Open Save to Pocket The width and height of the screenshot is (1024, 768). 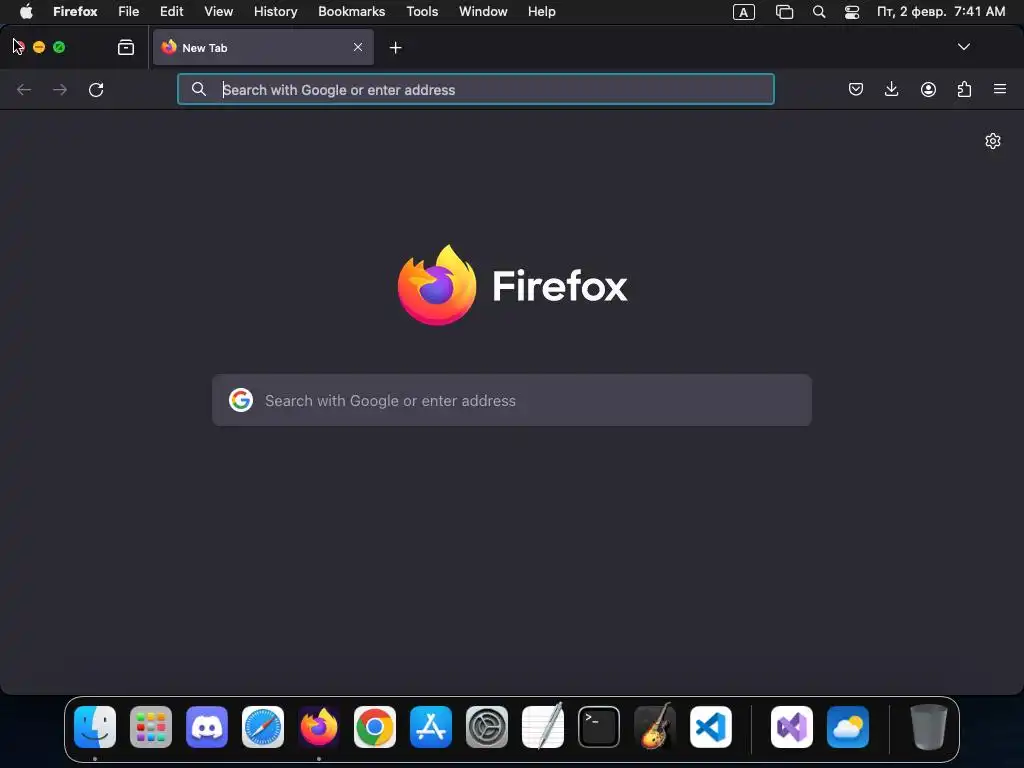(x=856, y=89)
